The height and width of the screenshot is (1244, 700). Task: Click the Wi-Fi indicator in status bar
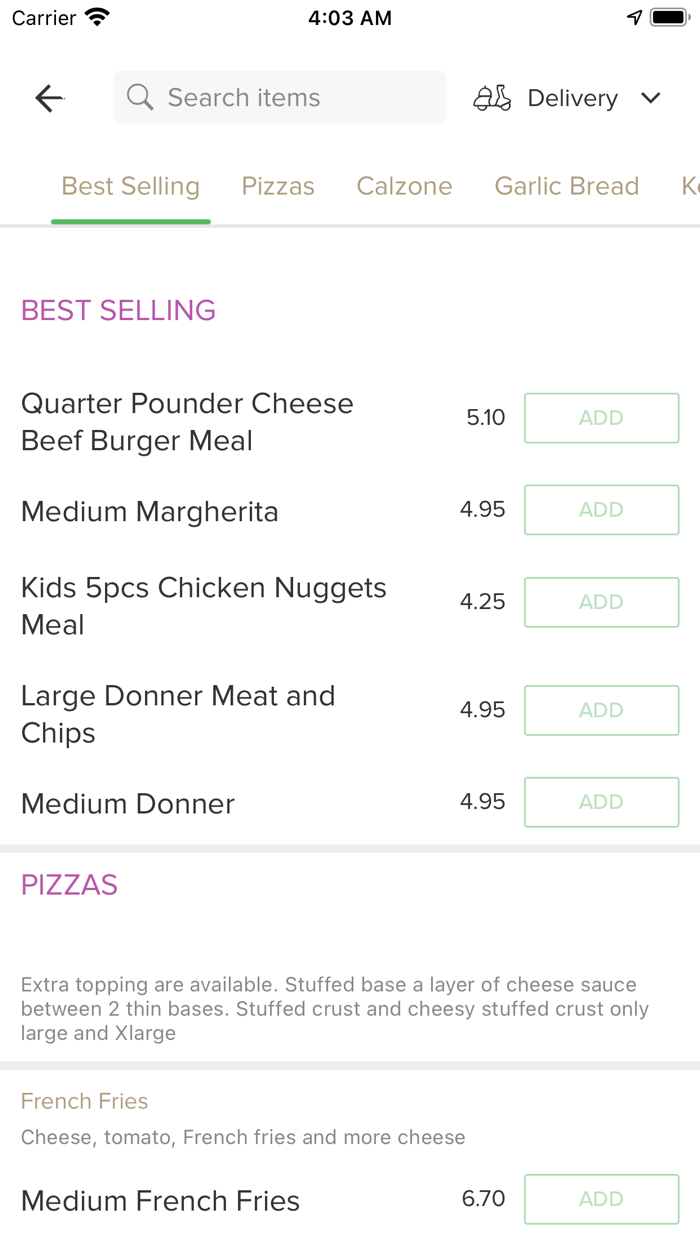95,16
